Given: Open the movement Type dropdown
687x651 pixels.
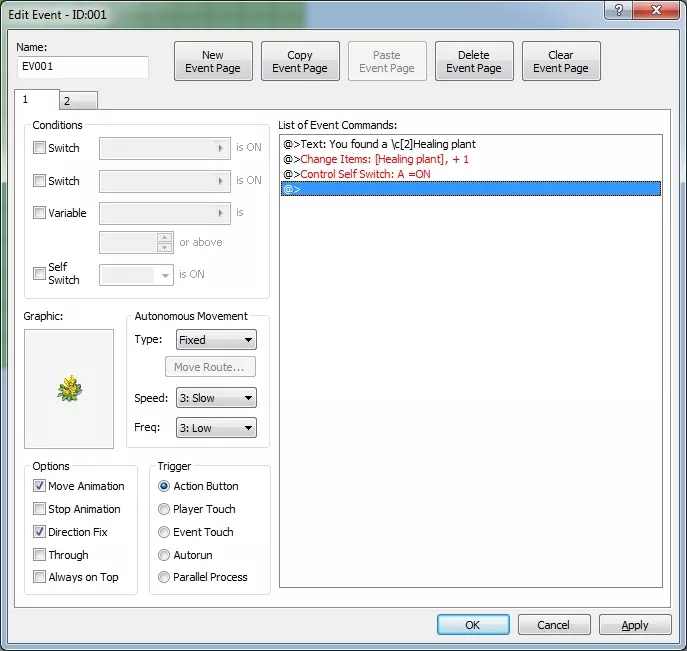Looking at the screenshot, I should tap(216, 340).
